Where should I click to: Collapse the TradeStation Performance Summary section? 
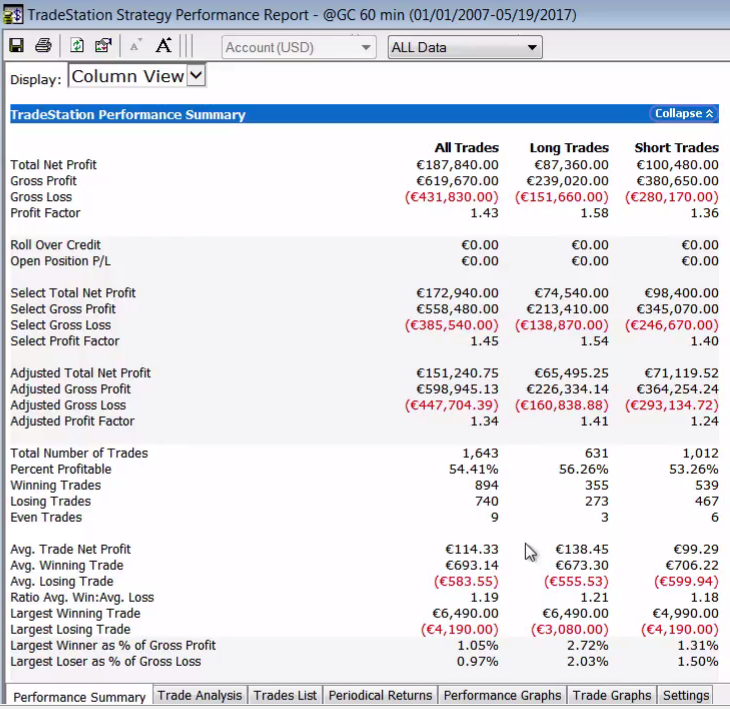[684, 114]
